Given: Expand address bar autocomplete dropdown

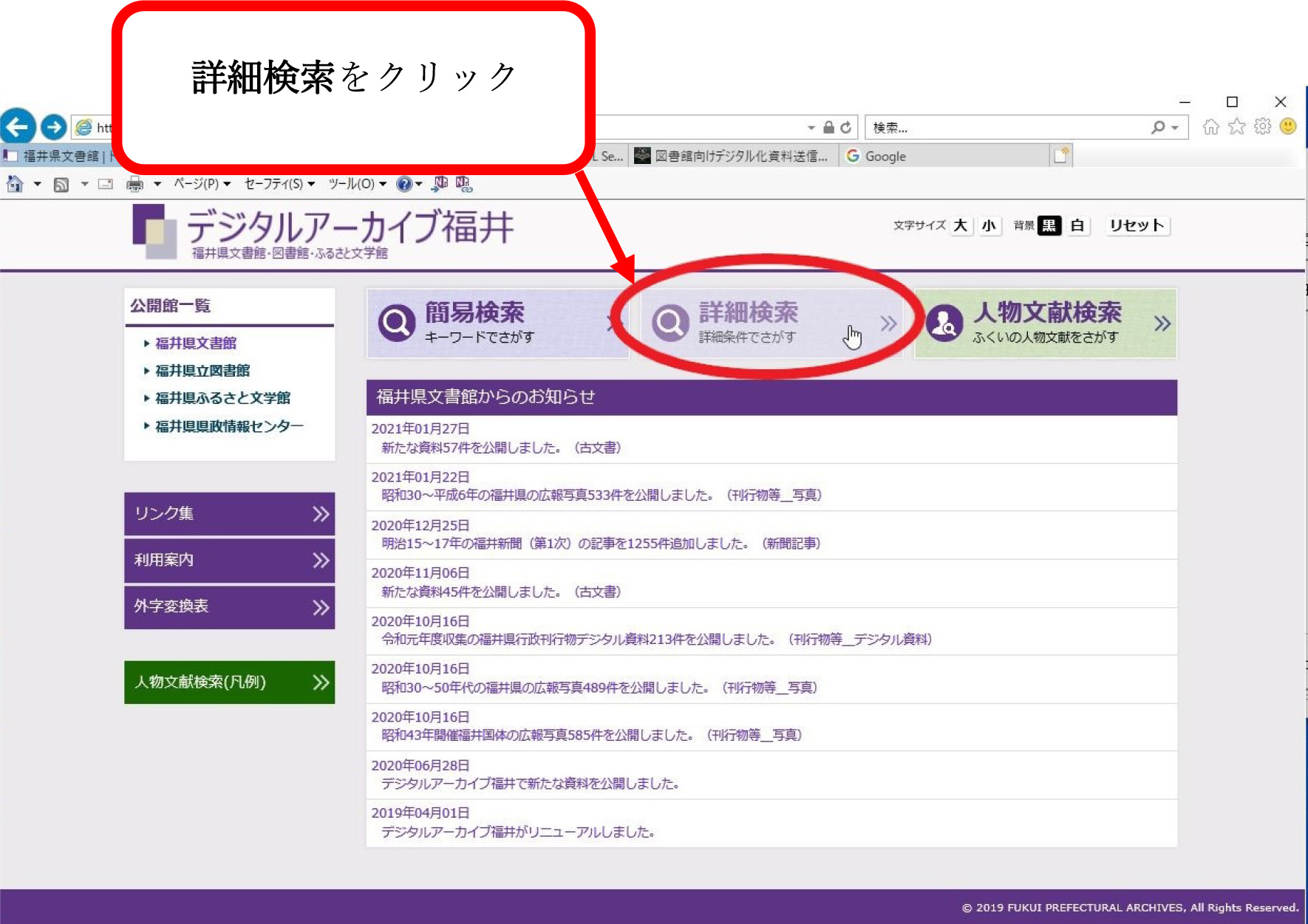Looking at the screenshot, I should click(x=811, y=128).
